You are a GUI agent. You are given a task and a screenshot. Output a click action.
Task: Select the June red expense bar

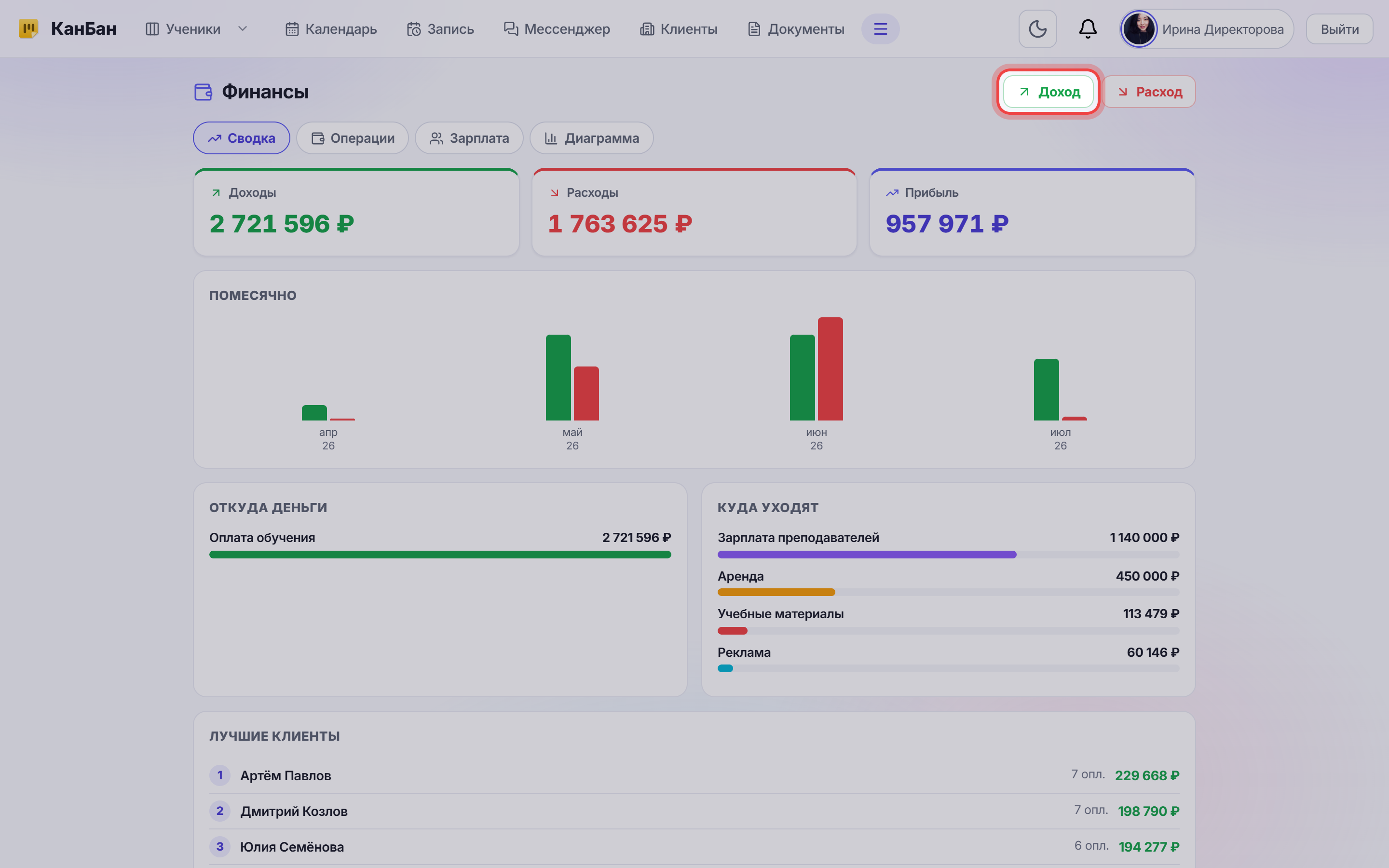[830, 368]
